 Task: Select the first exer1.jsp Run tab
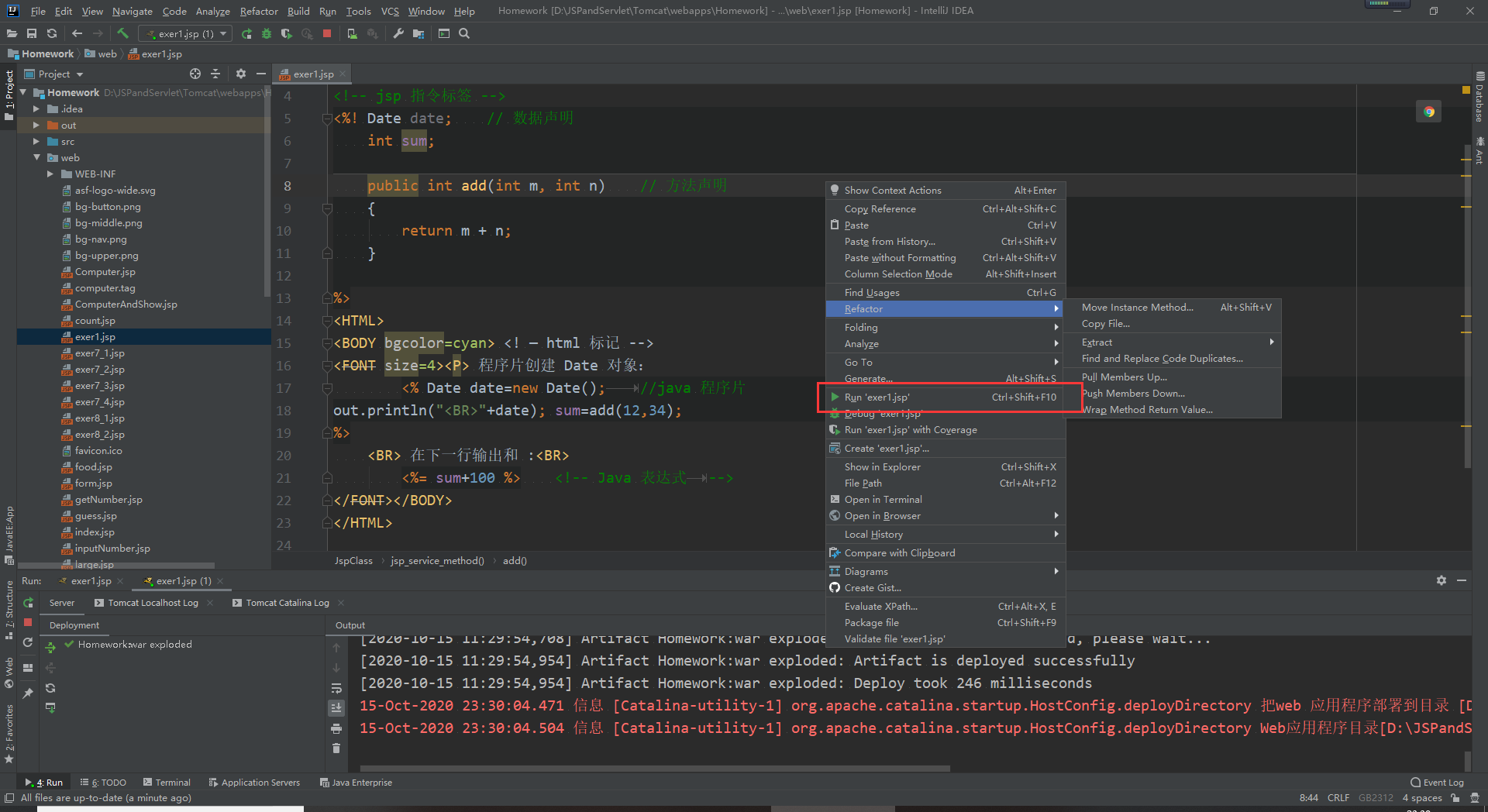91,581
